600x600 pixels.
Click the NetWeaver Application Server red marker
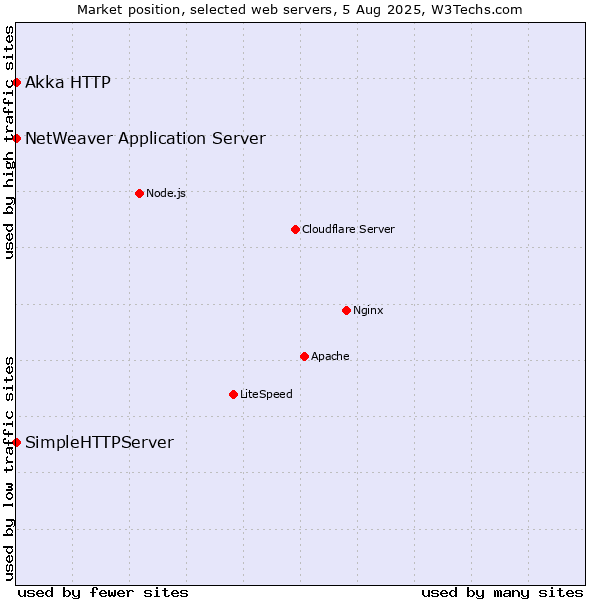pyautogui.click(x=16, y=139)
